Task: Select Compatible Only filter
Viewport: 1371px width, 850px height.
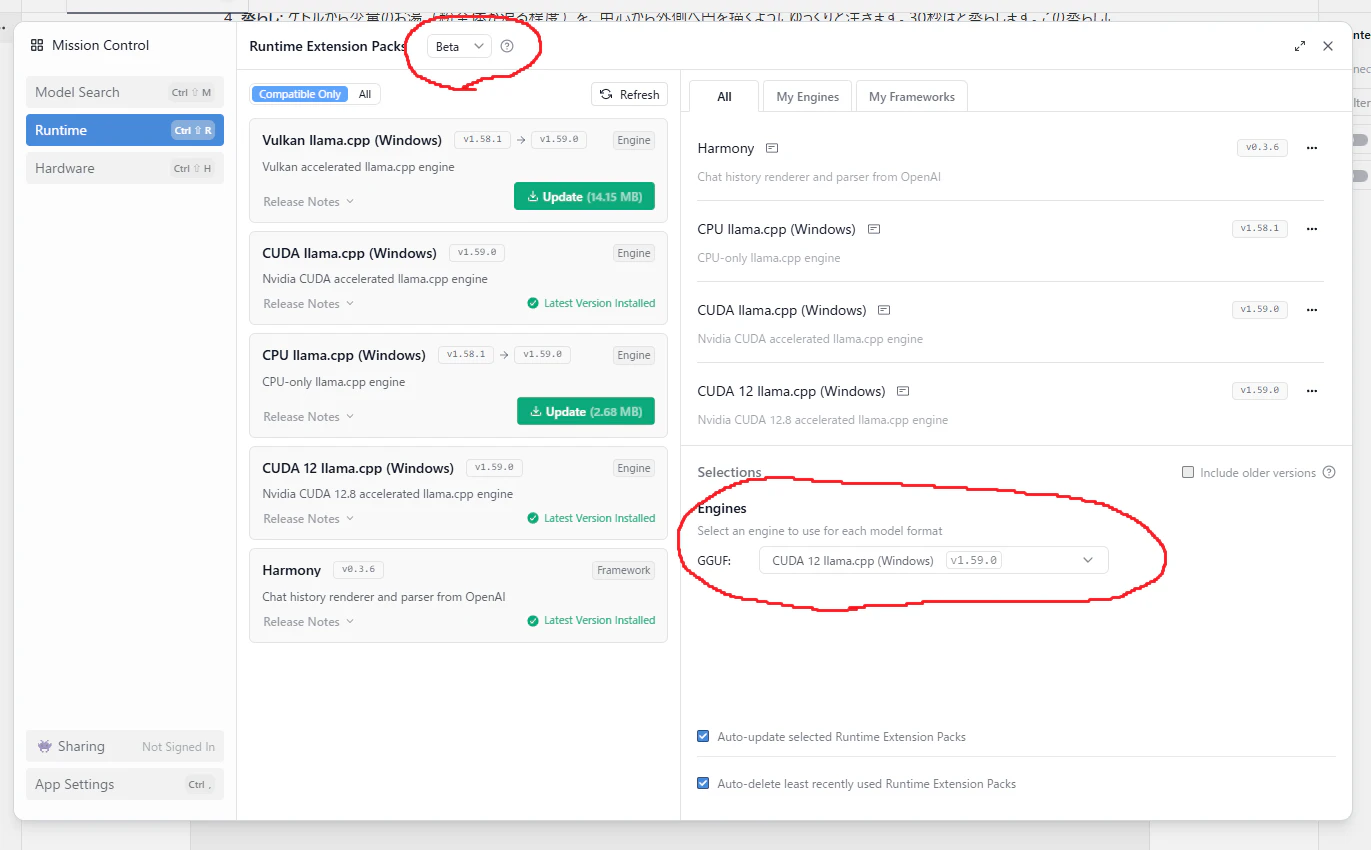Action: coord(300,94)
